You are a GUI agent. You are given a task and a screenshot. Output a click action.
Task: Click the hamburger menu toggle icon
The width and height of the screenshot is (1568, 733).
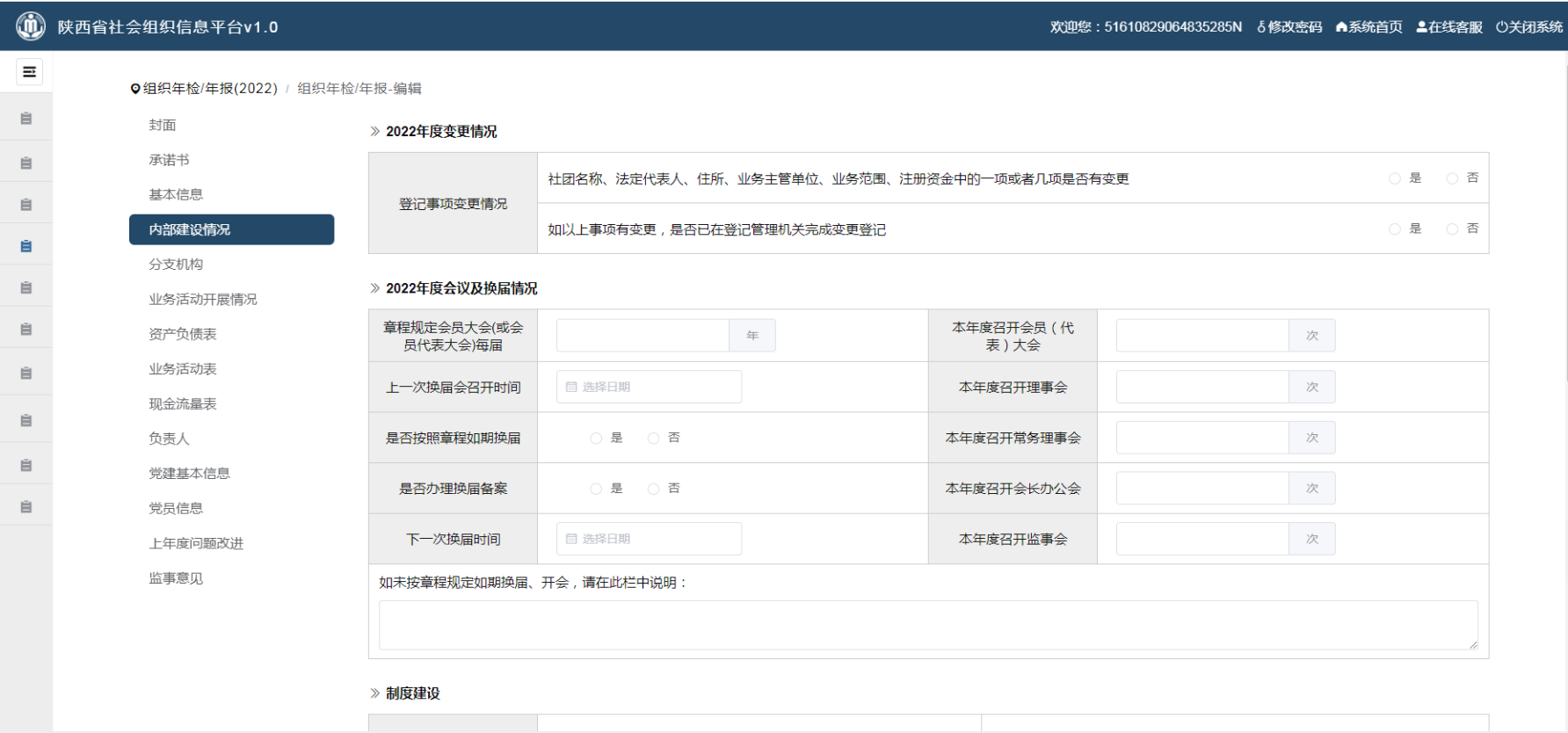click(29, 72)
